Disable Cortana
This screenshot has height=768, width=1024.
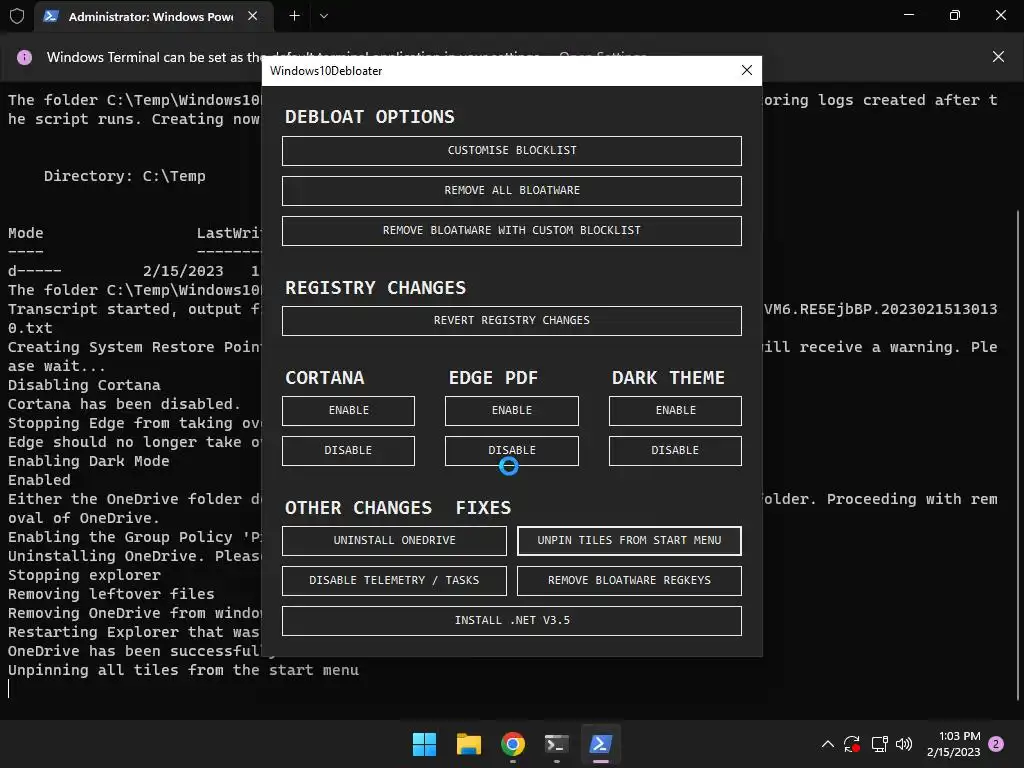348,451
